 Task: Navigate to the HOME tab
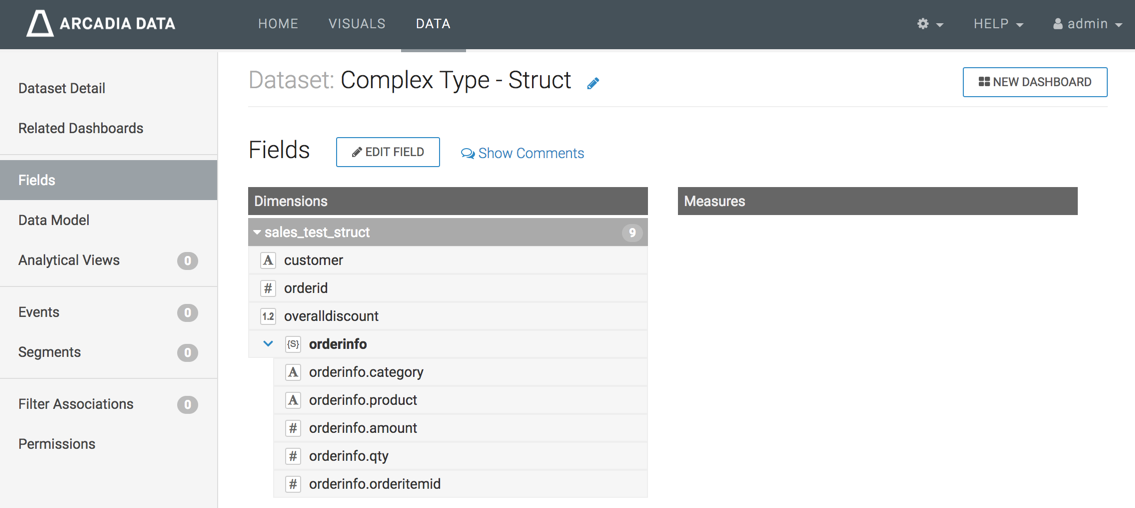click(x=278, y=24)
